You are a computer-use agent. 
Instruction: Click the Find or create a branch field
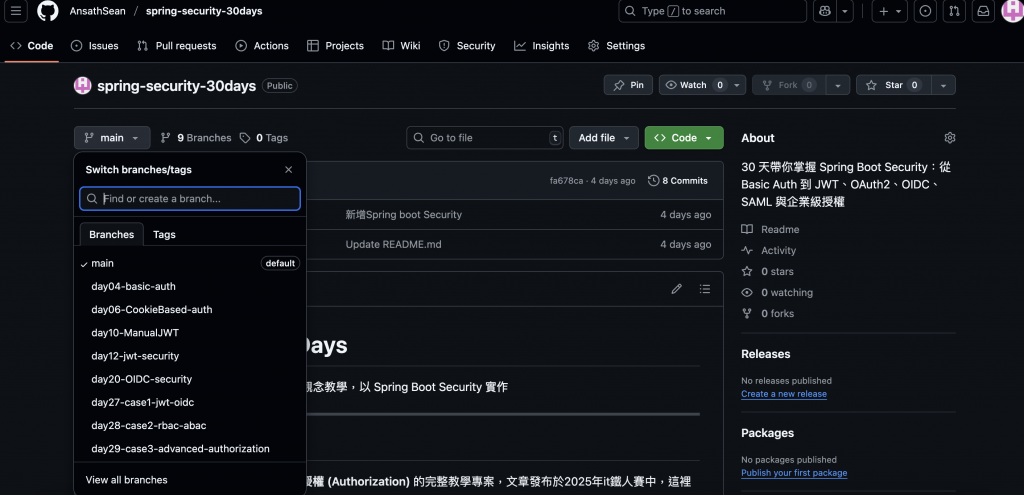[x=190, y=199]
